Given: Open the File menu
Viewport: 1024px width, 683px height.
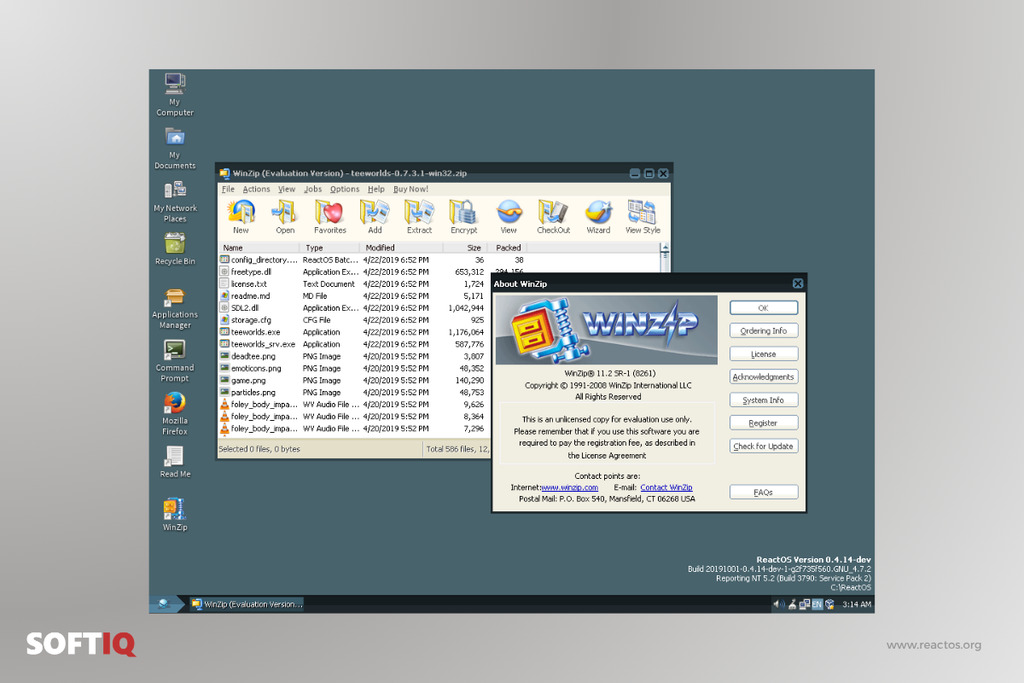Looking at the screenshot, I should point(228,189).
